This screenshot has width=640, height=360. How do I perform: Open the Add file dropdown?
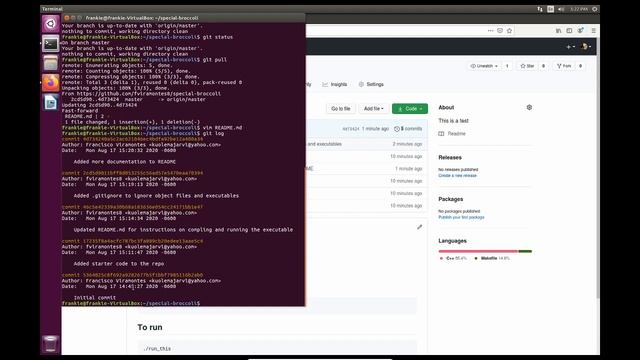tap(373, 109)
